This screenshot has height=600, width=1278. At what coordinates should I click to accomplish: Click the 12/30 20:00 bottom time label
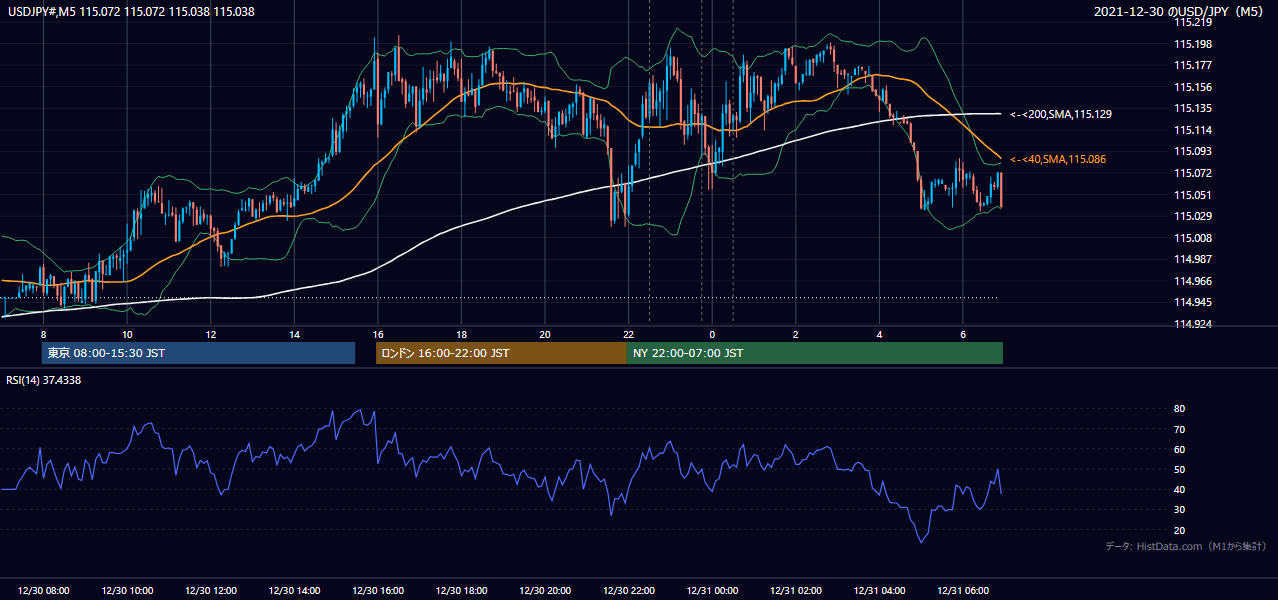click(545, 591)
